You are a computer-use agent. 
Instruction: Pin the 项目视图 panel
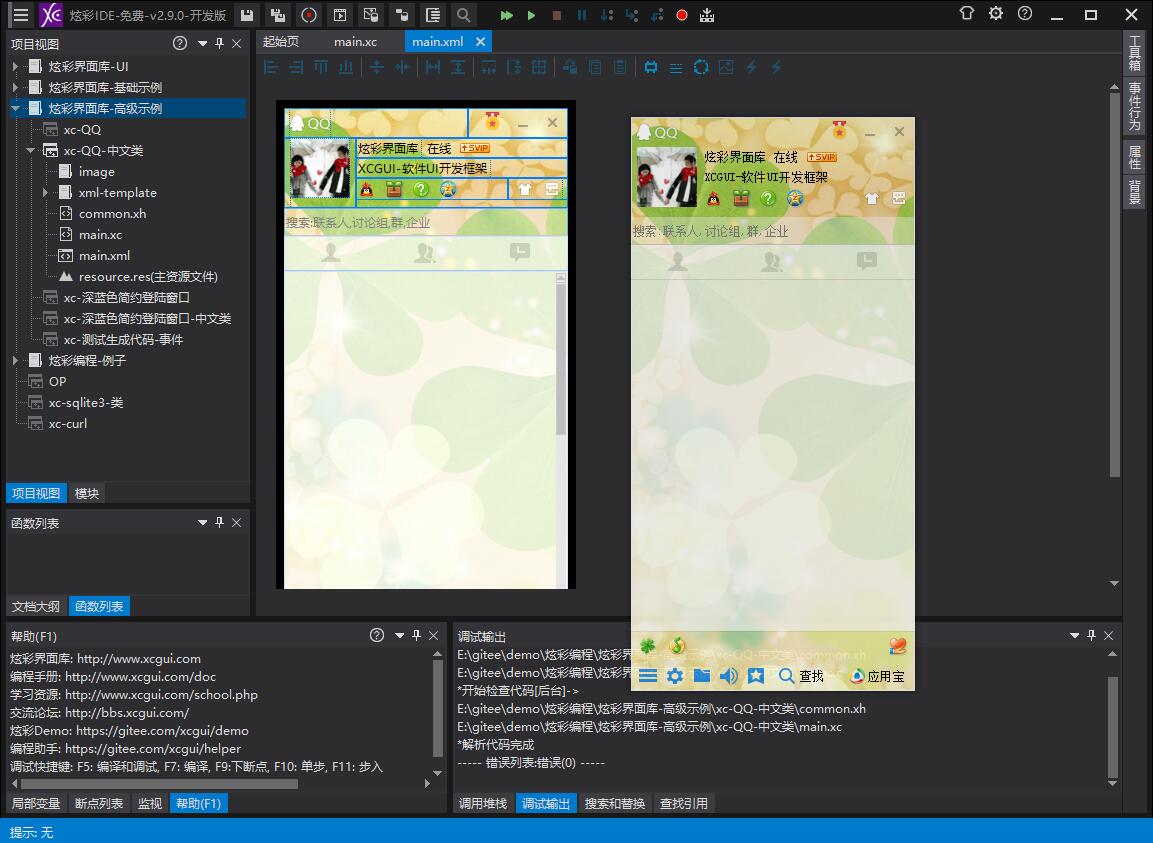point(219,43)
